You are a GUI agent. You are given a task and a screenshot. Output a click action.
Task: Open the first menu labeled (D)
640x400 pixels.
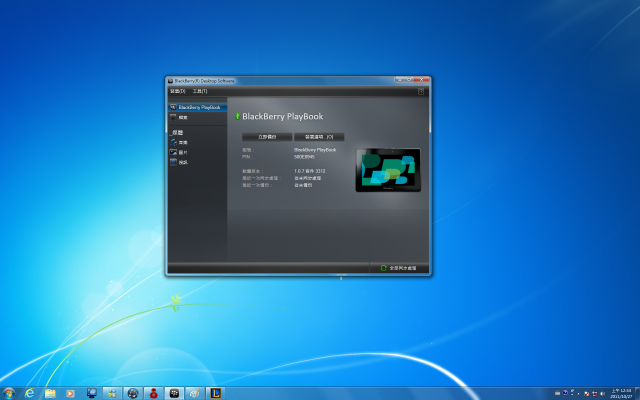point(178,91)
